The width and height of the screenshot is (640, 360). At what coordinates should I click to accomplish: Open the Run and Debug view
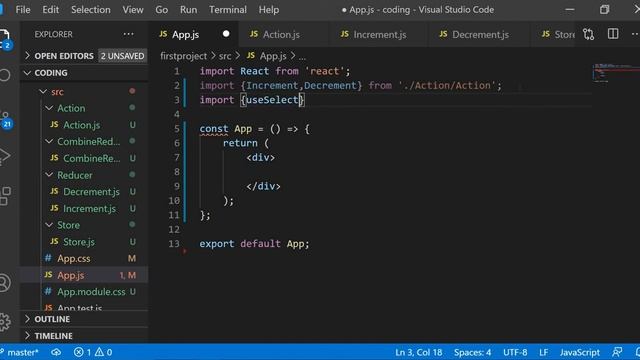pyautogui.click(x=4, y=157)
